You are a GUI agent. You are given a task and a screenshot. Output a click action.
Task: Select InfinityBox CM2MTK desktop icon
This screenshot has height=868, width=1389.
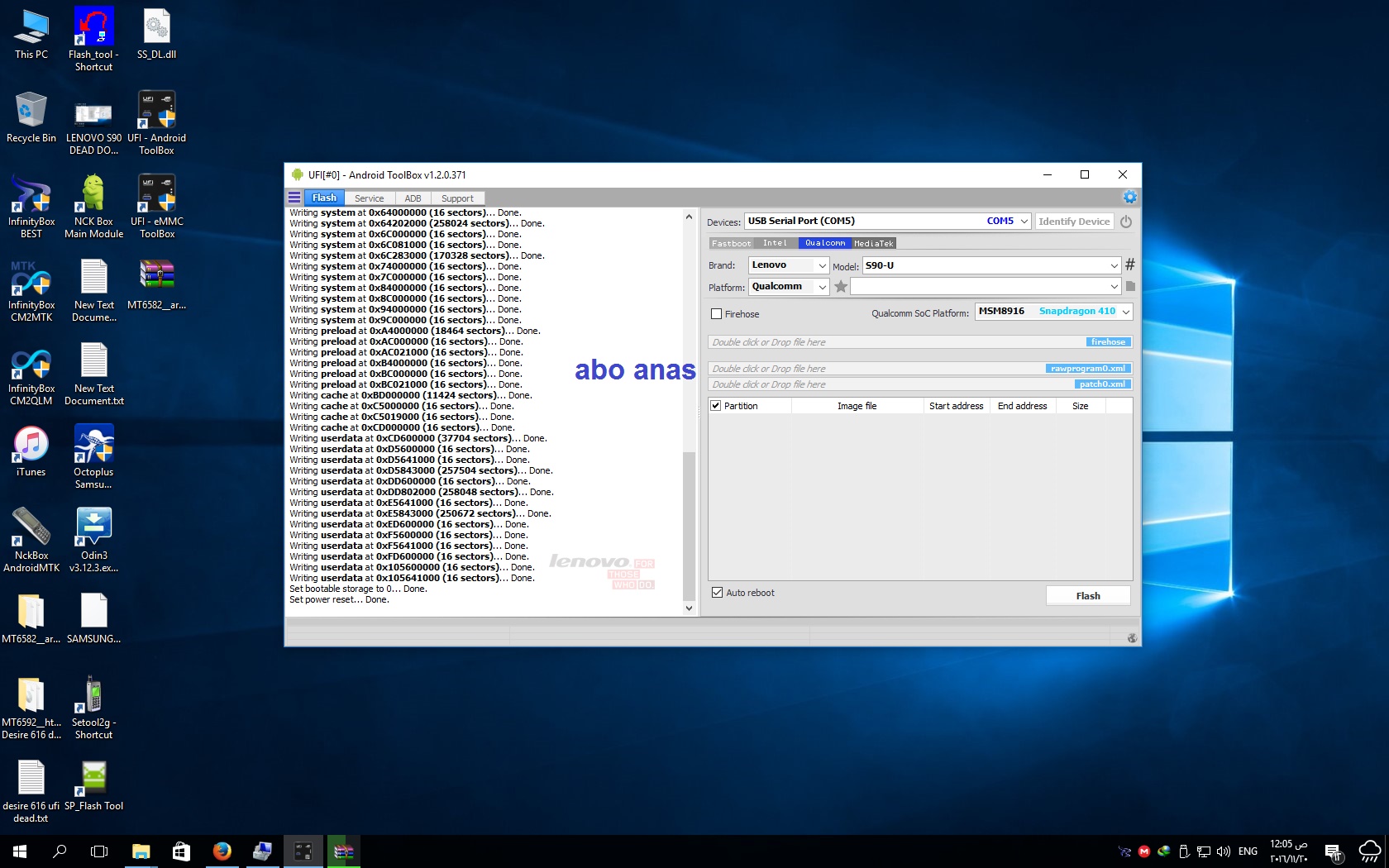(x=31, y=289)
